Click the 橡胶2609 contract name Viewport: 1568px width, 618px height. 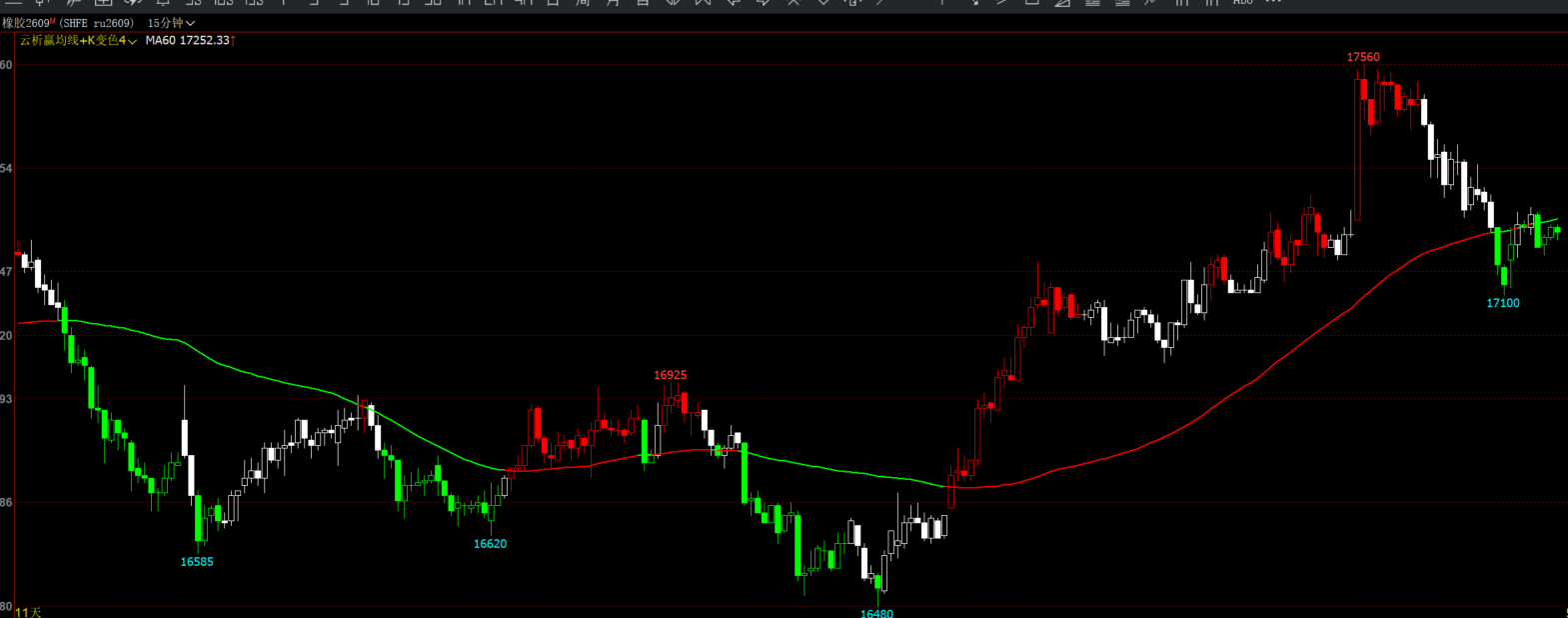(25, 23)
